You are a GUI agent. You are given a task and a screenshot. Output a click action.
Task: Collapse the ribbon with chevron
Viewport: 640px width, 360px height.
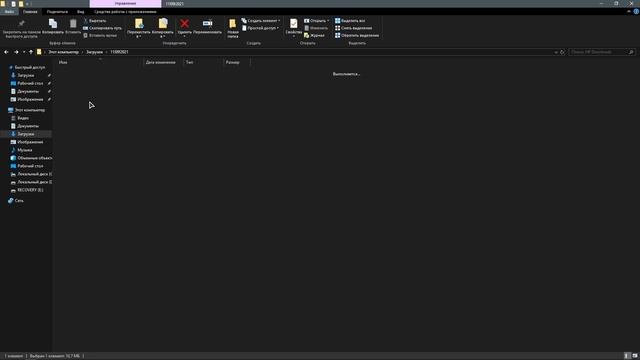click(629, 12)
